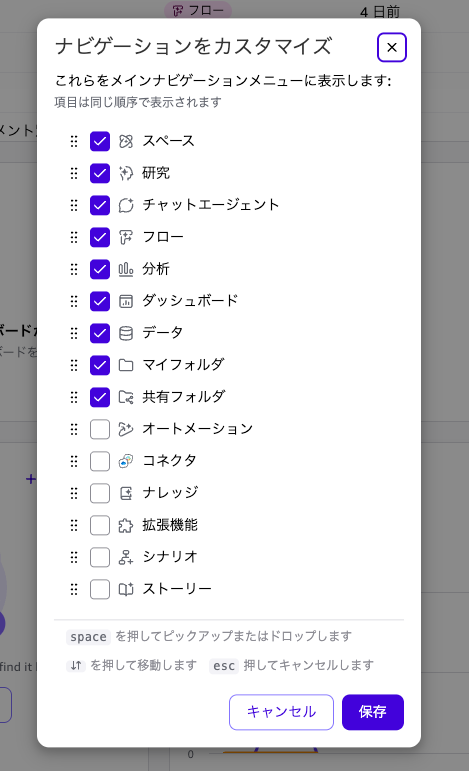Close the navigation customize dialog

point(392,47)
